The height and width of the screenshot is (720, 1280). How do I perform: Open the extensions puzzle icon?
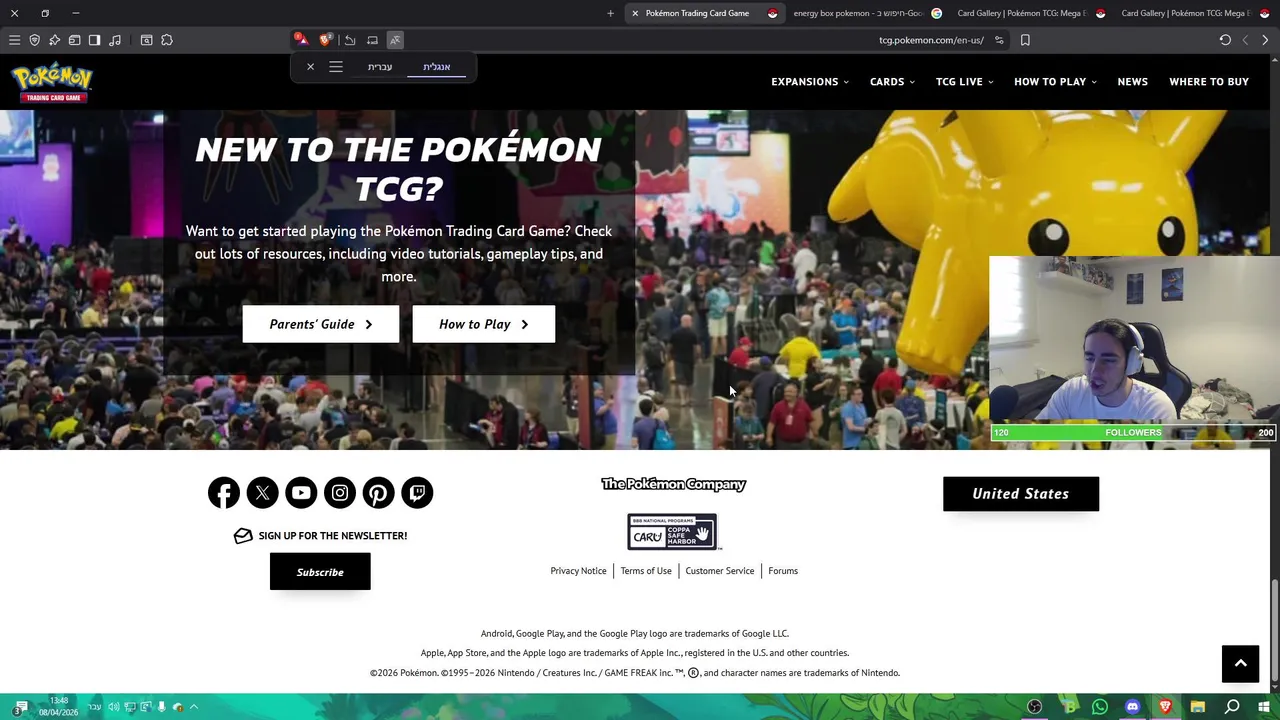tap(167, 40)
